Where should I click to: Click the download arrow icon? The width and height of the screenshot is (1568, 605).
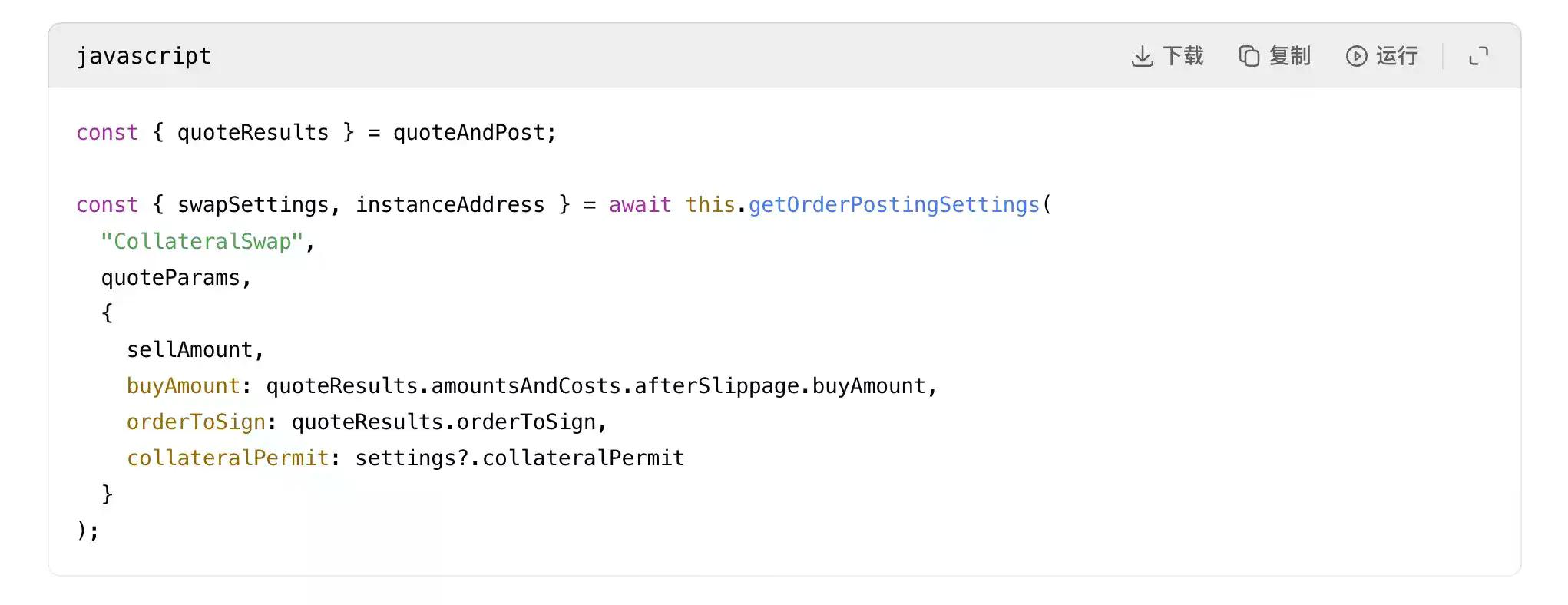(x=1142, y=56)
